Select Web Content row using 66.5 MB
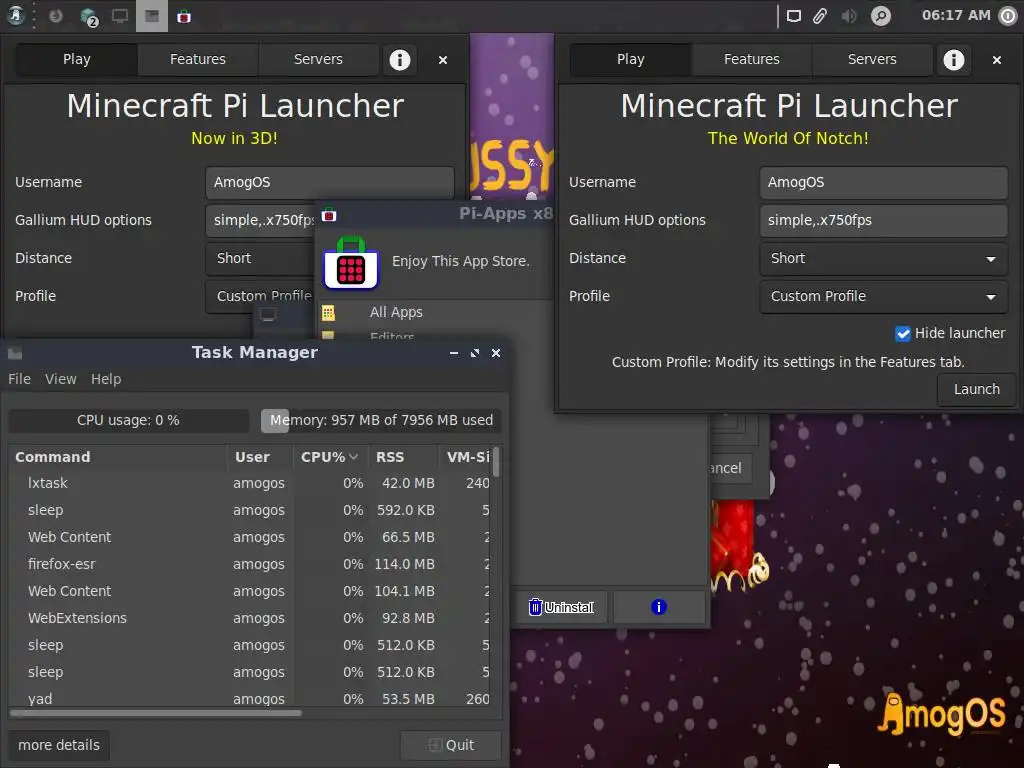Screen dimensions: 1024x768 click(x=250, y=537)
